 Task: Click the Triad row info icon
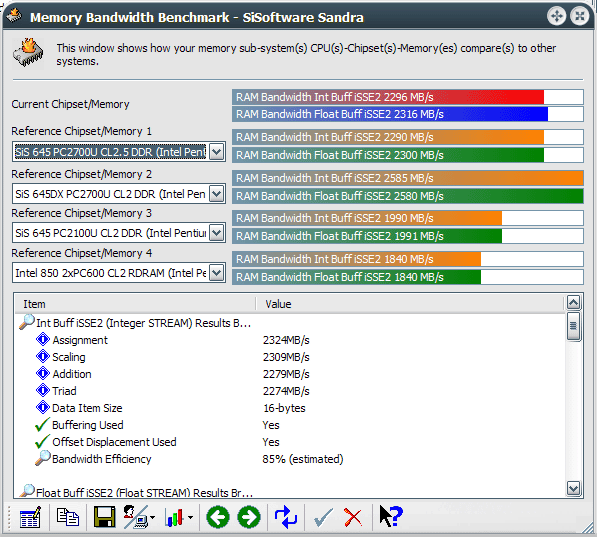43,390
